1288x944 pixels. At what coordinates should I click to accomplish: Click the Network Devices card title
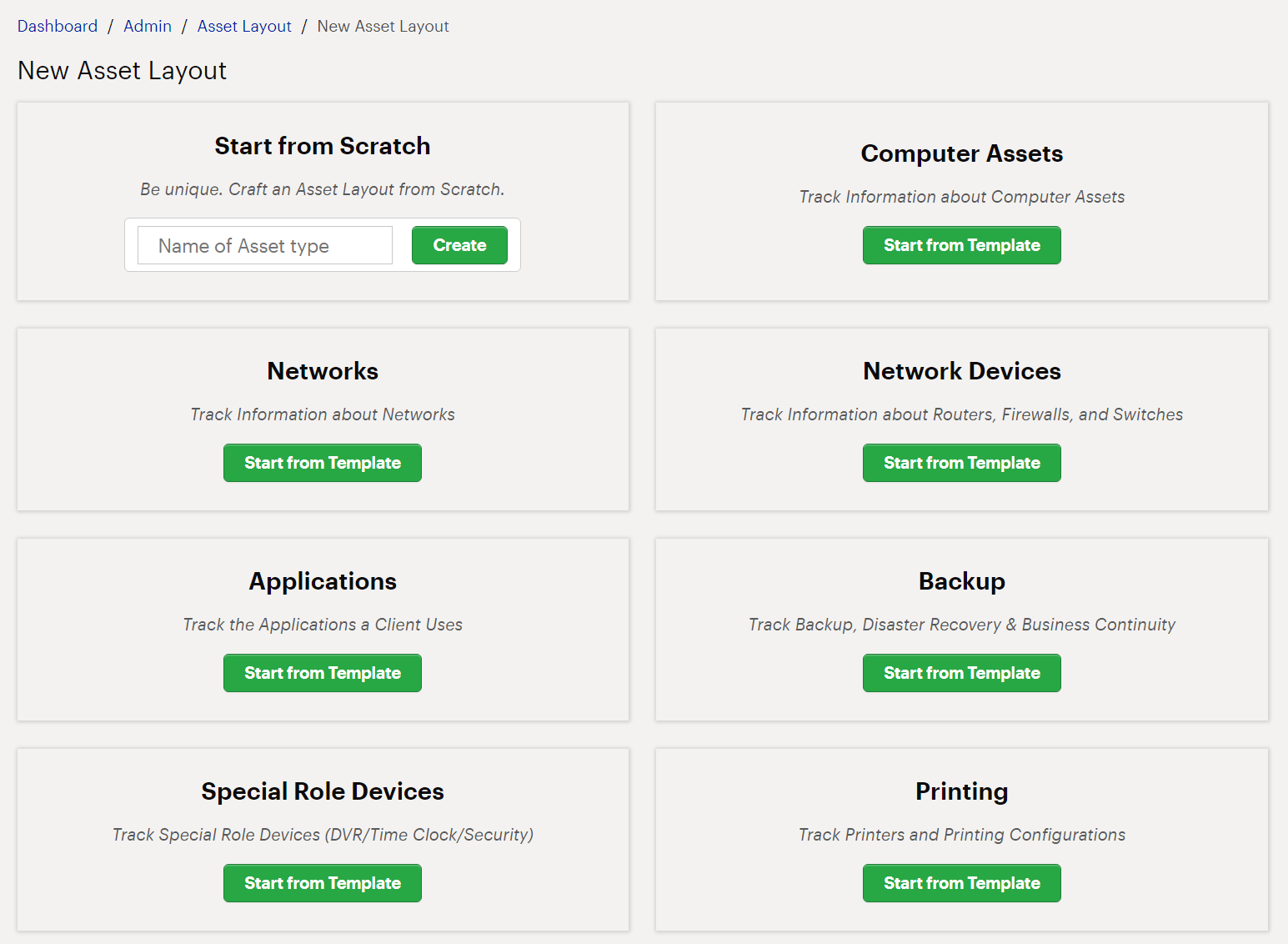tap(962, 371)
